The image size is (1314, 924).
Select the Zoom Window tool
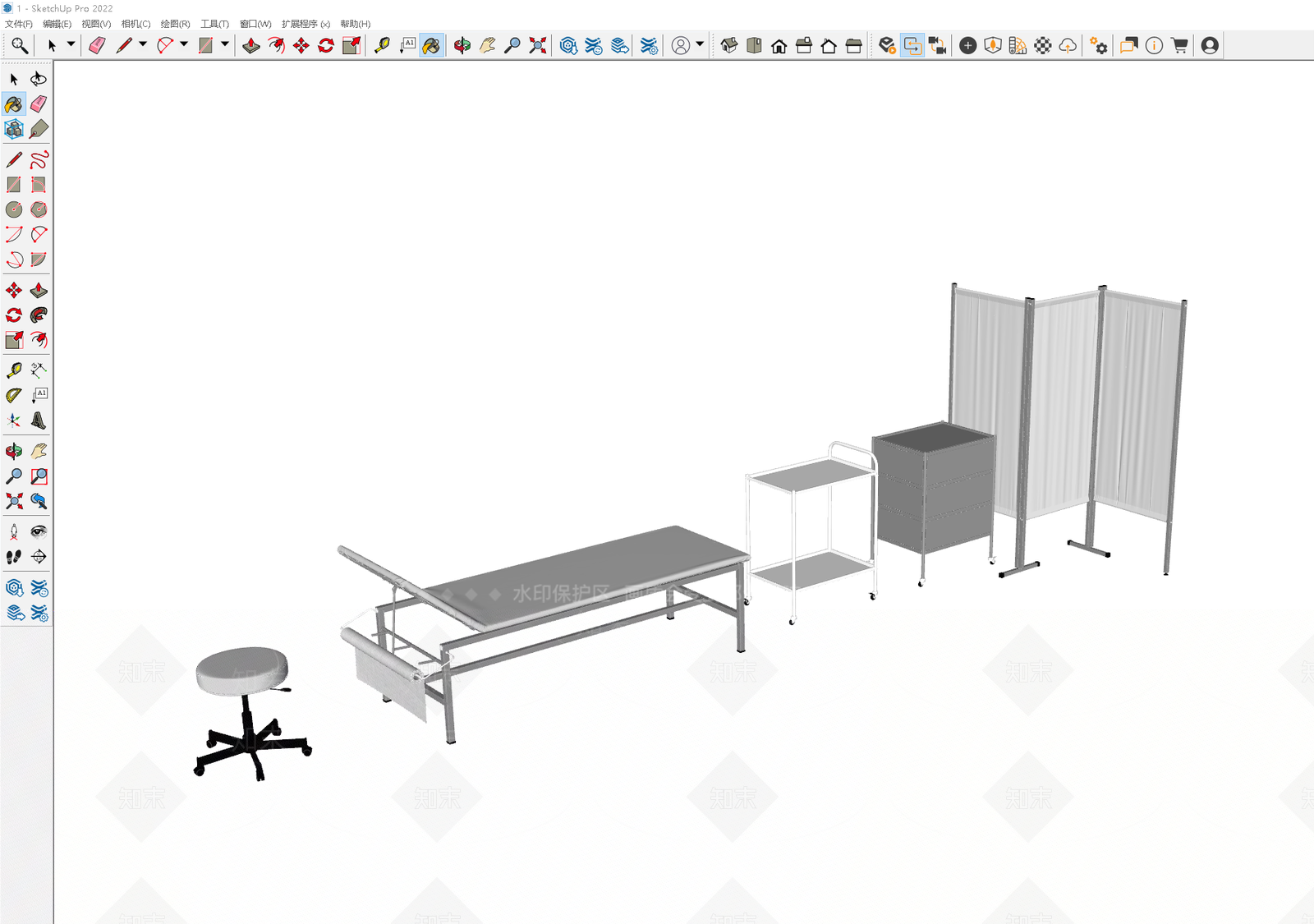tap(39, 476)
